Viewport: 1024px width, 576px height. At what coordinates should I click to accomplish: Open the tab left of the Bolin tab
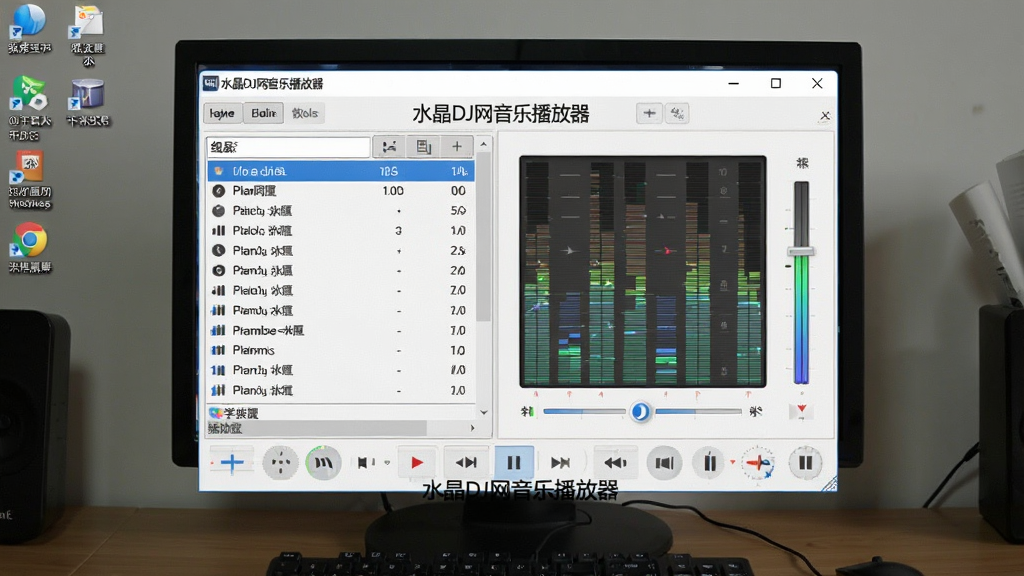(222, 113)
